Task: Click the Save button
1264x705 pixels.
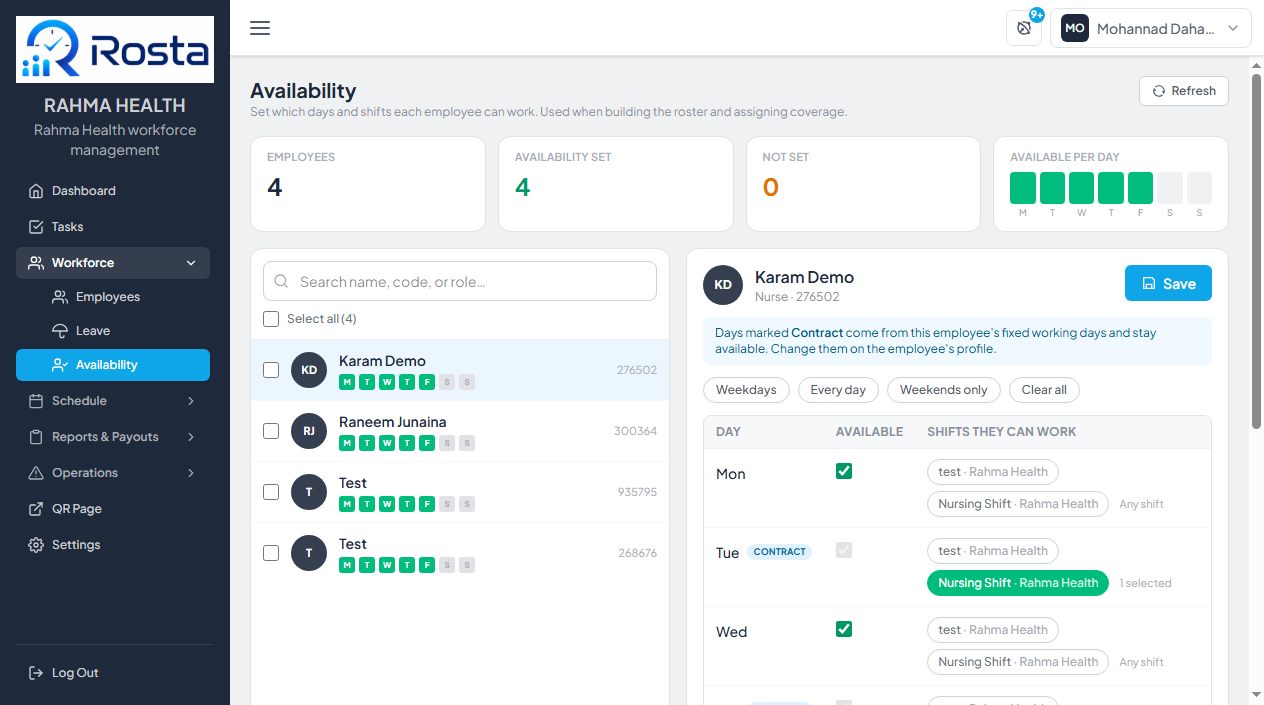Action: pyautogui.click(x=1168, y=283)
